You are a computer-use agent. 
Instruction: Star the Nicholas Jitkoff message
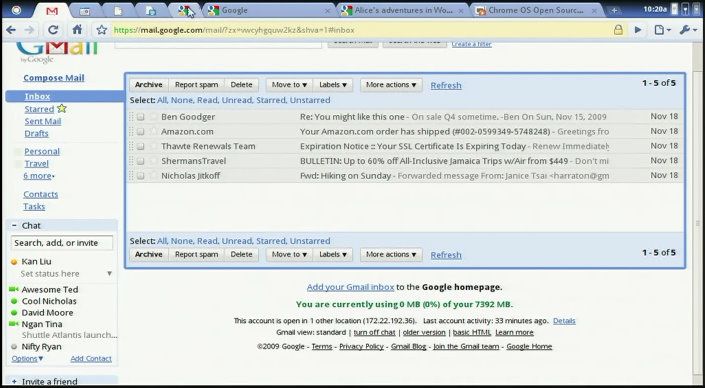tap(154, 175)
